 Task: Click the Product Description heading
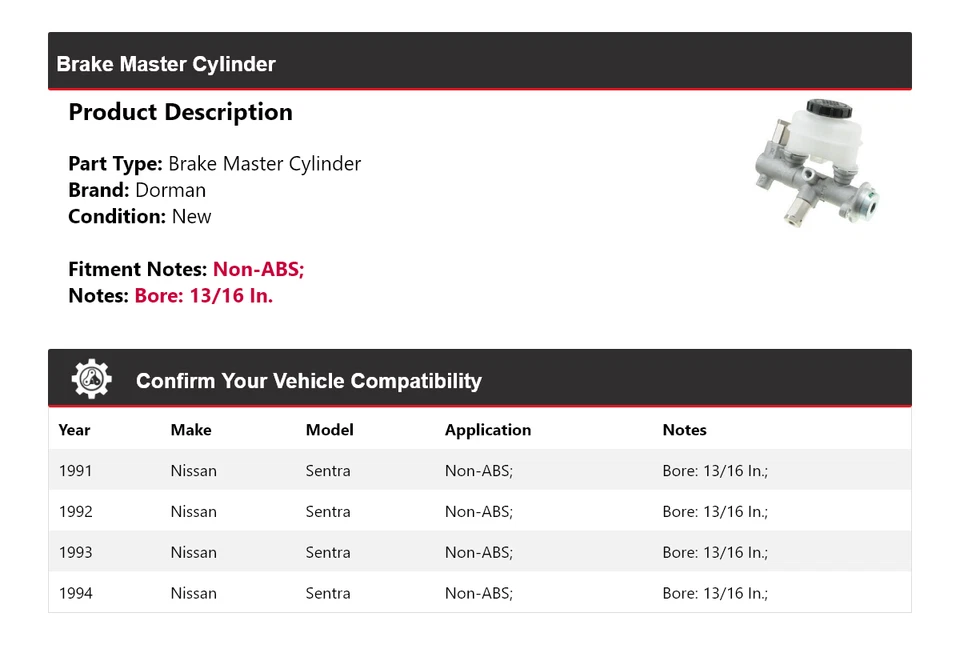pos(180,112)
